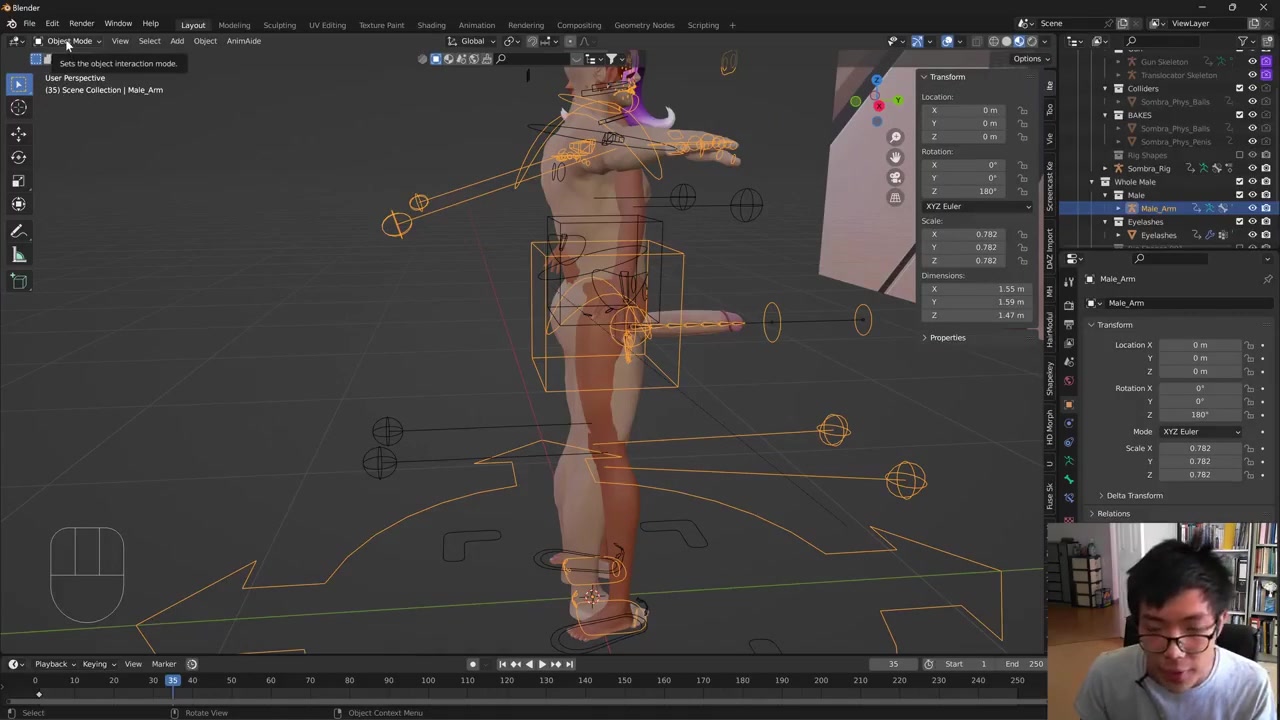The height and width of the screenshot is (720, 1280).
Task: Select the Rotate tool in the toolbar
Action: click(18, 157)
